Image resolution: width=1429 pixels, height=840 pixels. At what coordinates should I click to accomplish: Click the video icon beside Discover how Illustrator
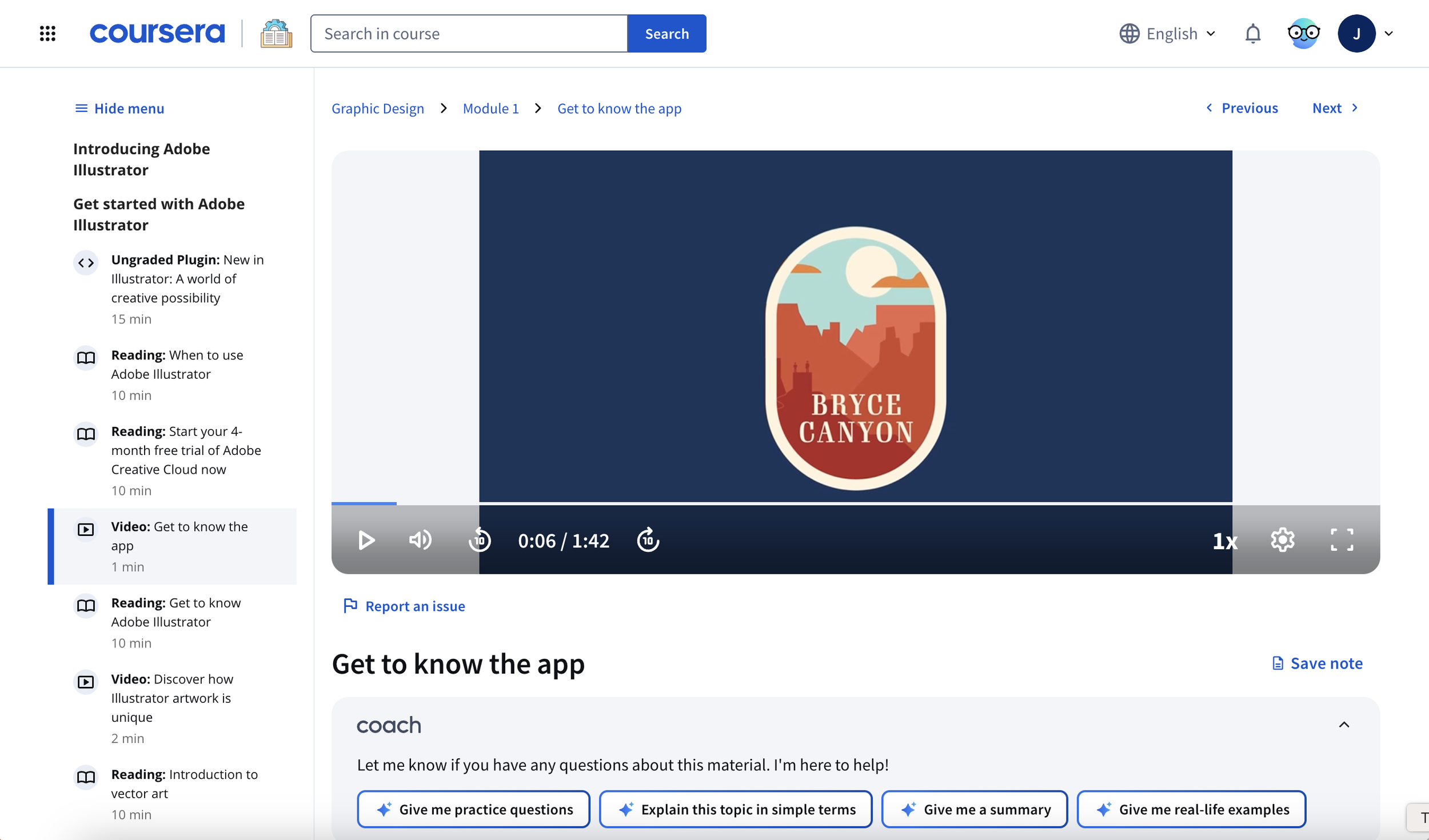(86, 682)
